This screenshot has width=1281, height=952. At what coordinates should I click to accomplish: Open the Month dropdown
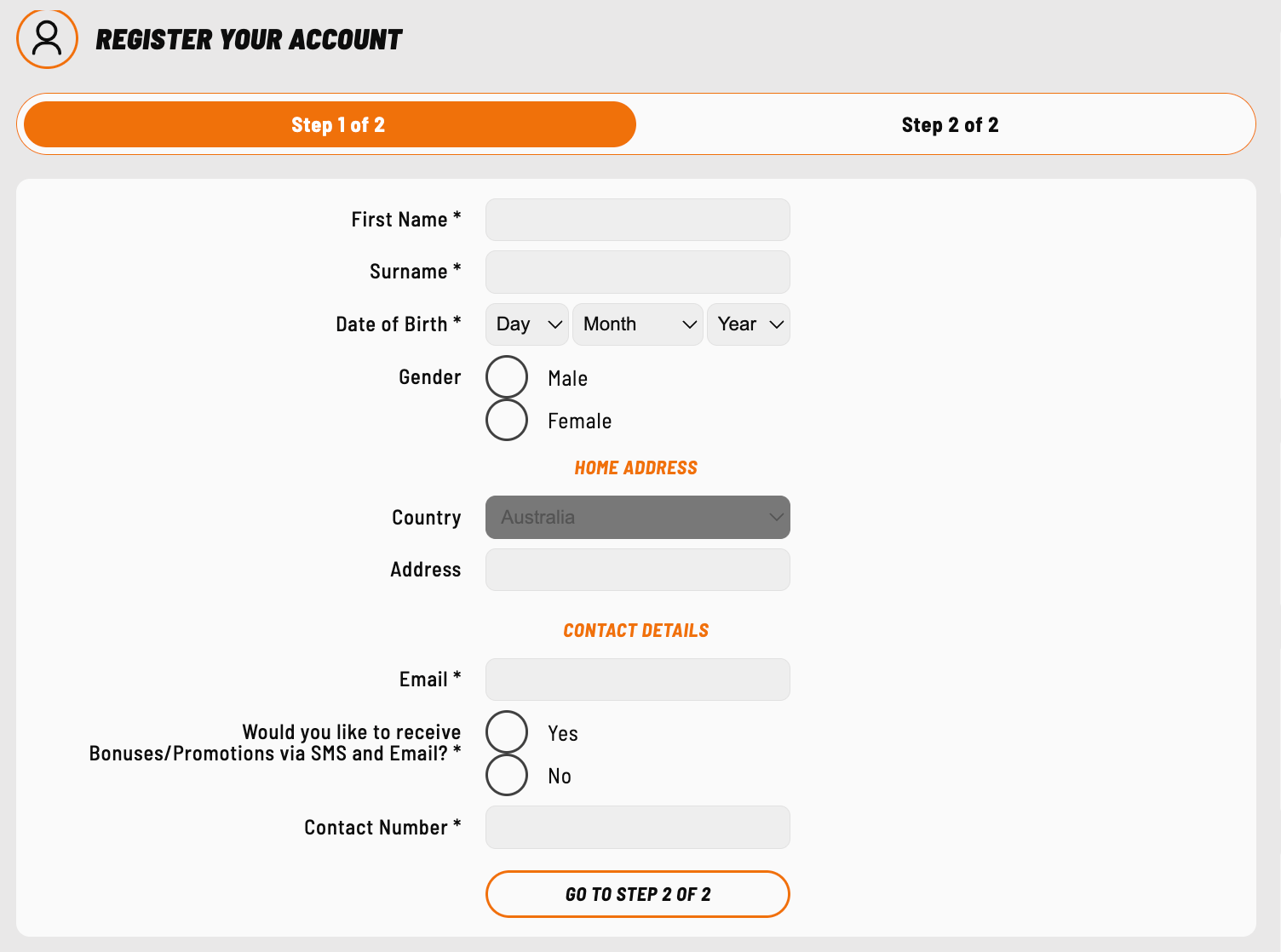pyautogui.click(x=637, y=324)
